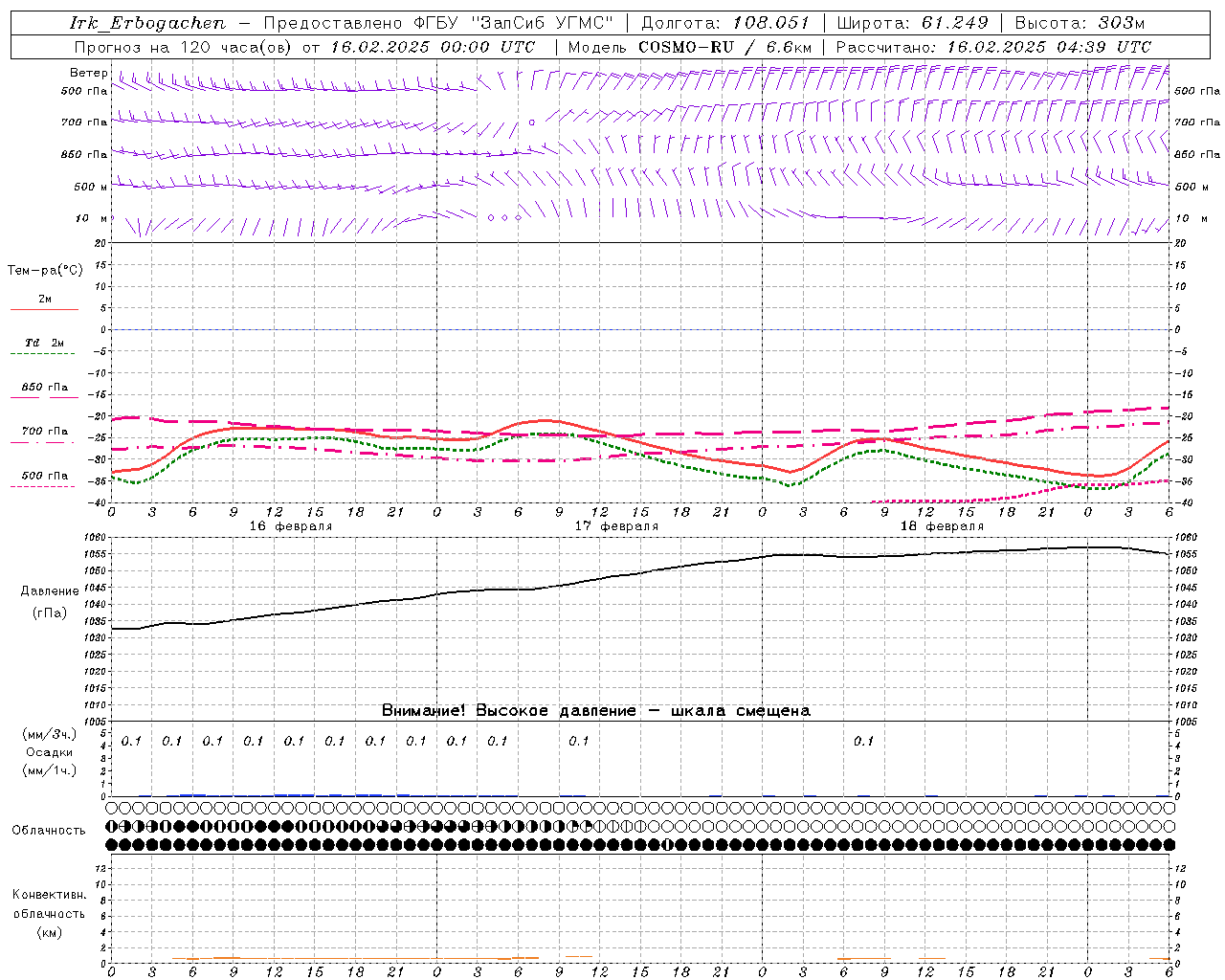Select the 17 февраля date label
This screenshot has width=1225, height=980.
(x=616, y=526)
